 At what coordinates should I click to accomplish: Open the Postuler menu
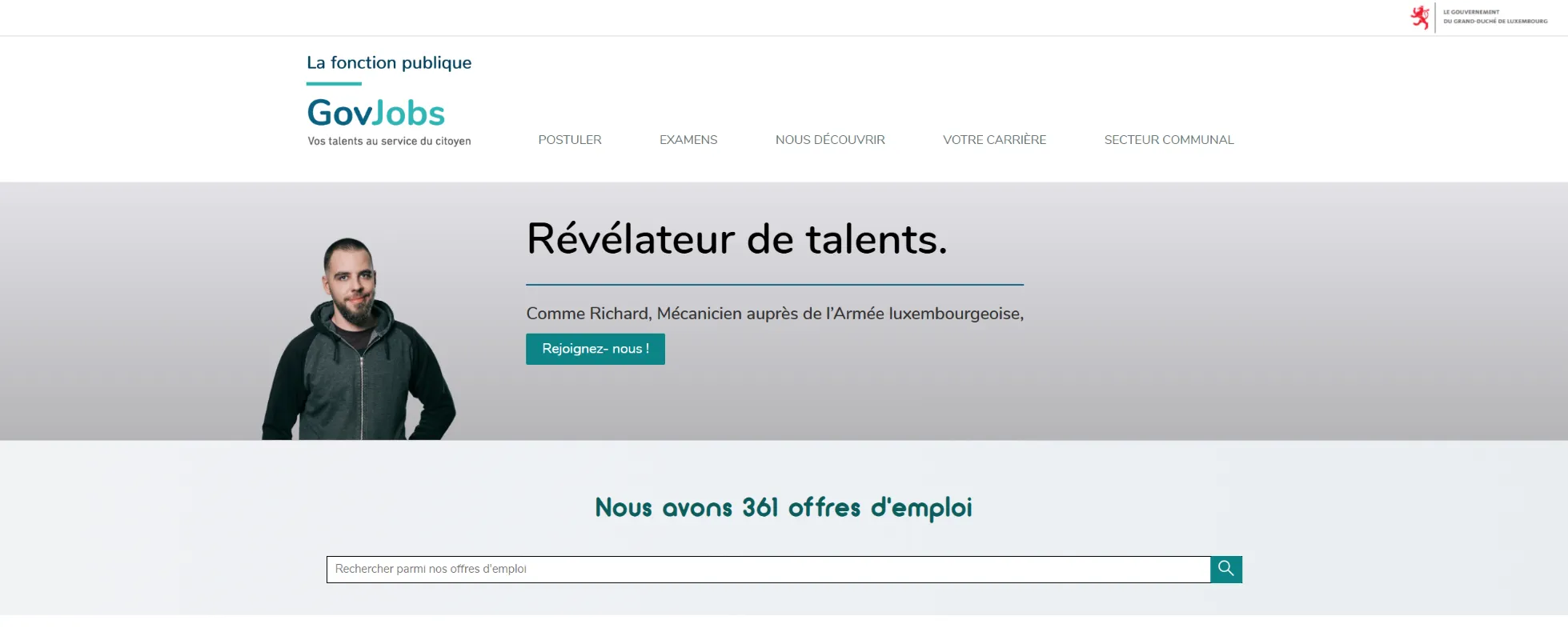tap(569, 140)
